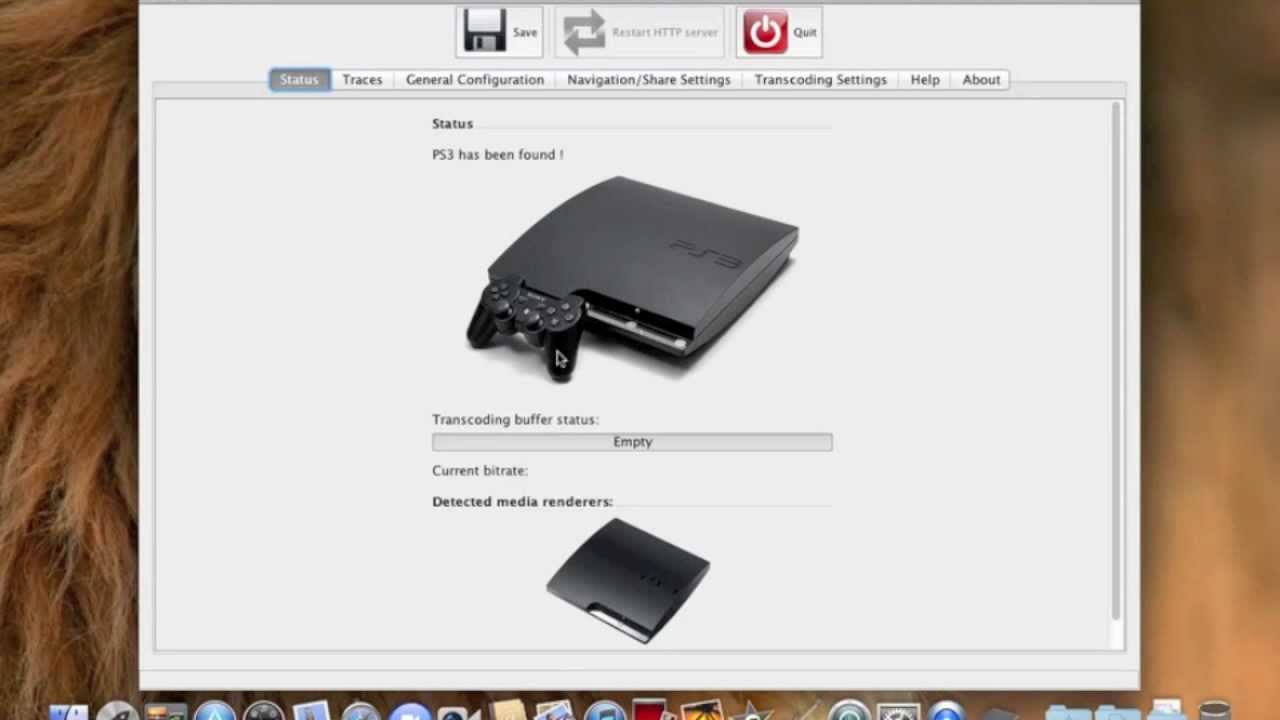Click the Restart HTTP server arrows icon
Image resolution: width=1280 pixels, height=720 pixels.
click(x=584, y=32)
